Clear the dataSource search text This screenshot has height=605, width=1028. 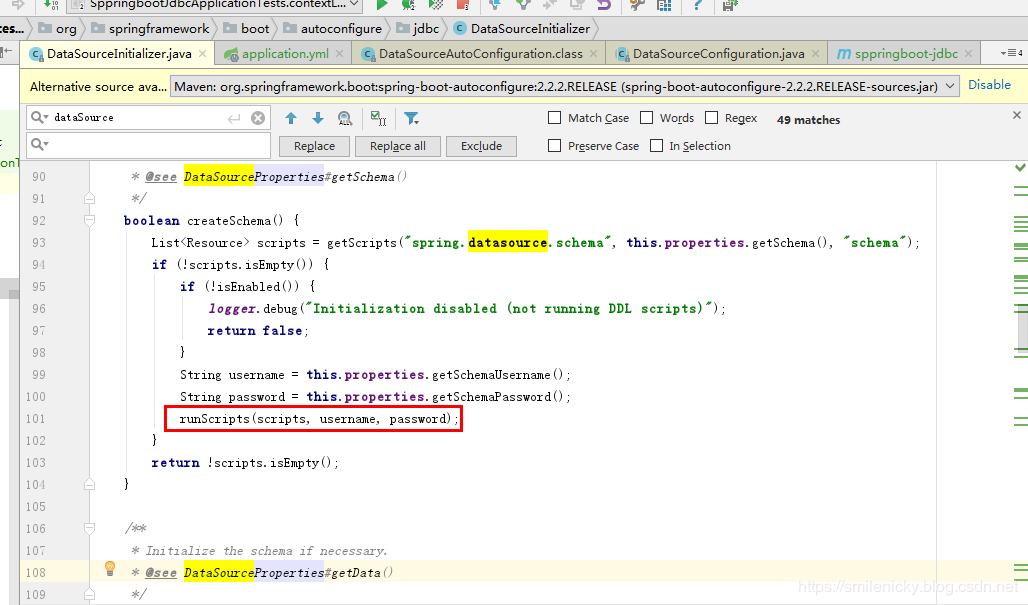click(x=258, y=118)
